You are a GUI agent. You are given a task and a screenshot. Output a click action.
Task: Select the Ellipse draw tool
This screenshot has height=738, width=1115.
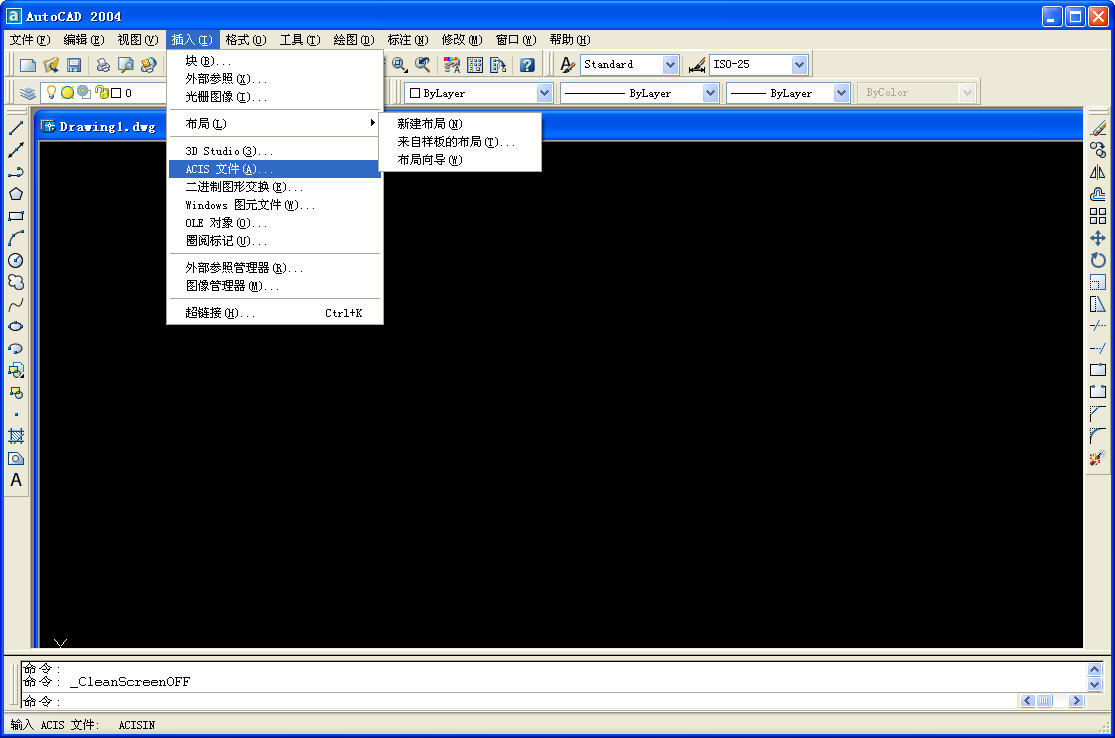pos(16,326)
